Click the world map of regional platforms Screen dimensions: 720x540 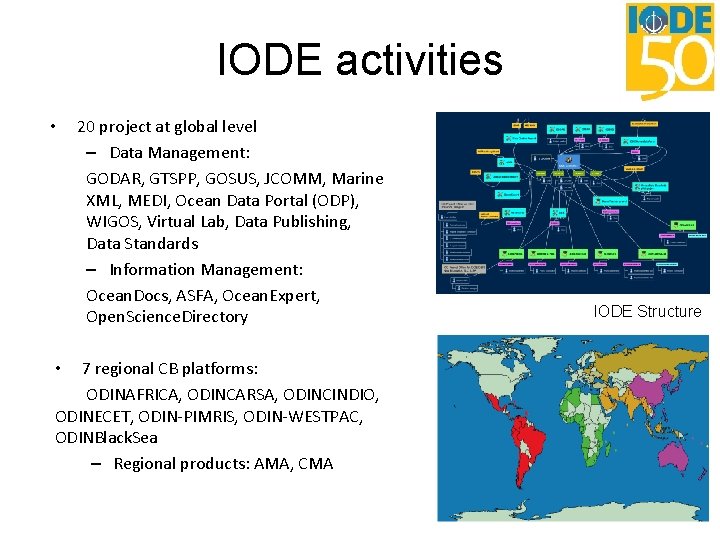point(573,428)
